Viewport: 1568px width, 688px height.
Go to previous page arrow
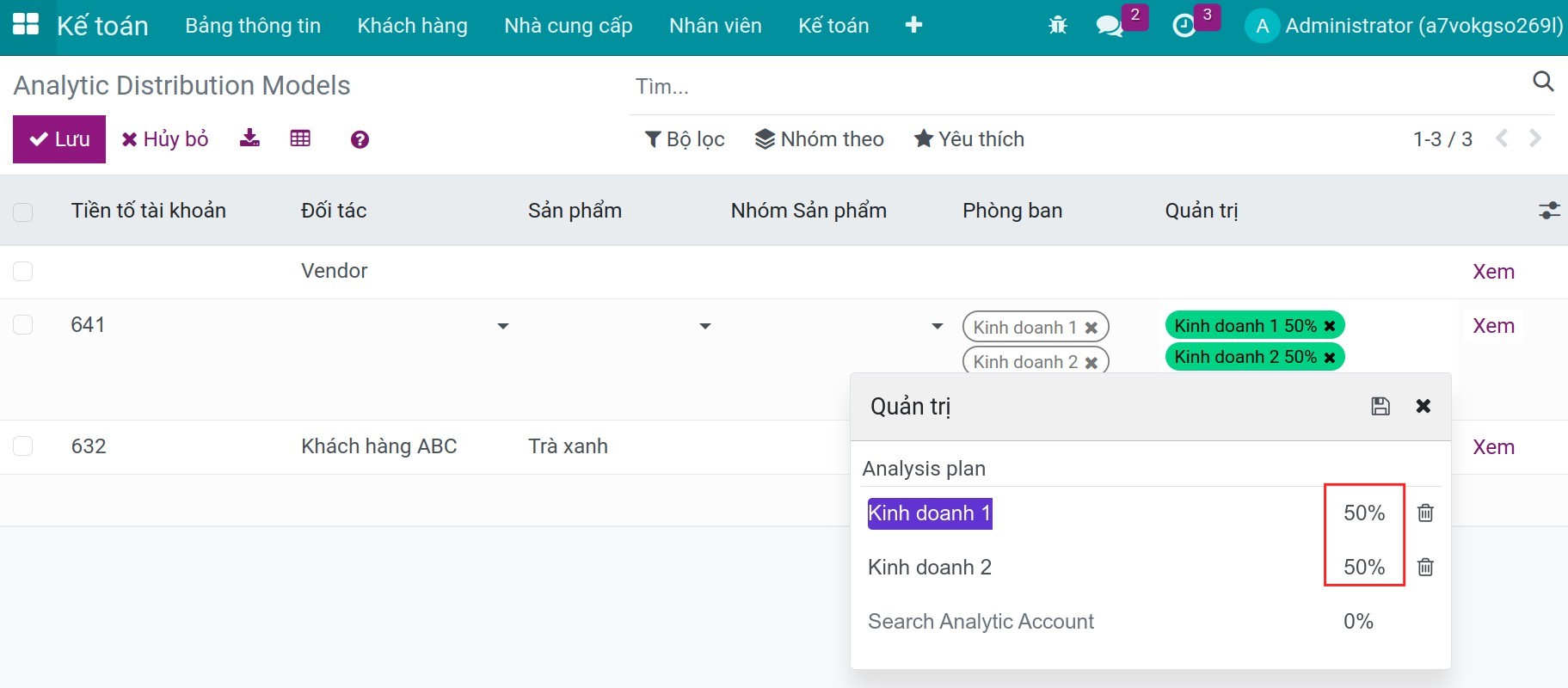1502,138
